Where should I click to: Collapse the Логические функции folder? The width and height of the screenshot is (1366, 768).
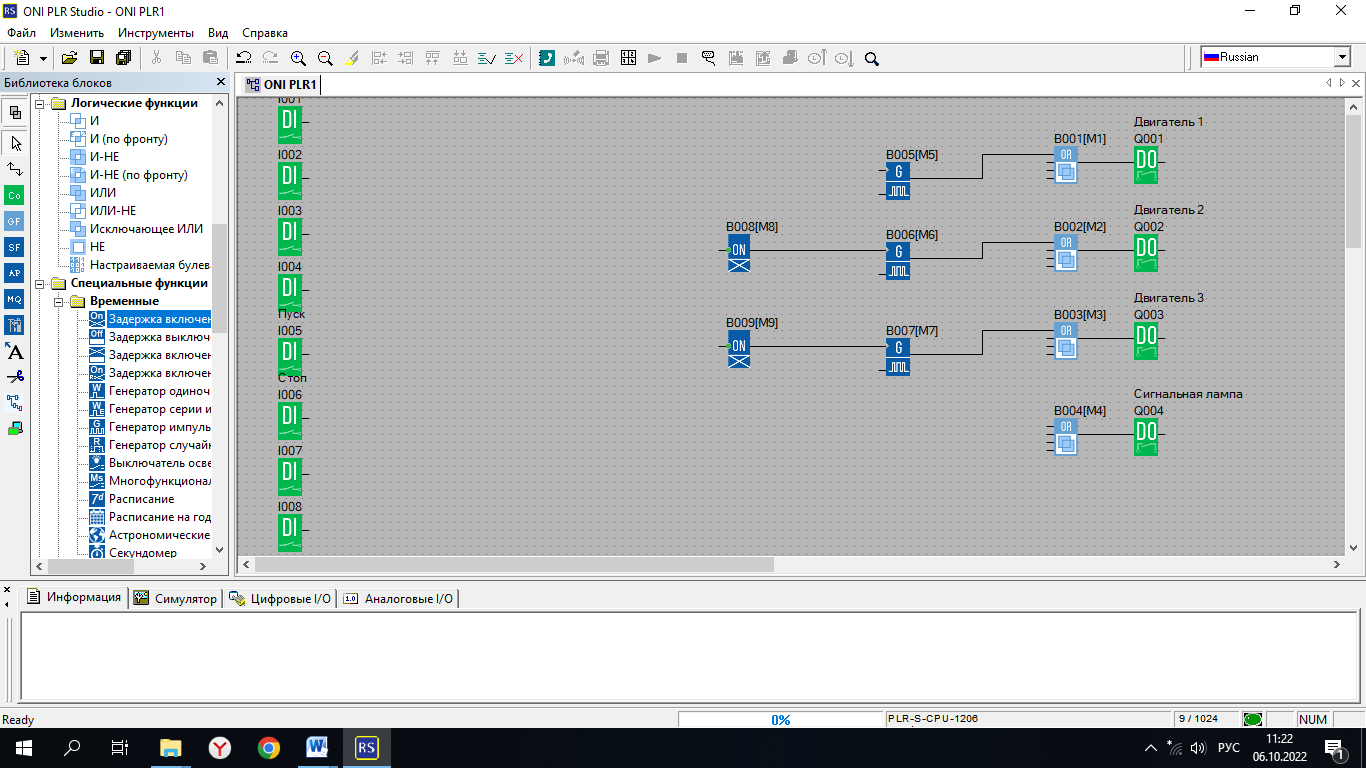click(41, 103)
